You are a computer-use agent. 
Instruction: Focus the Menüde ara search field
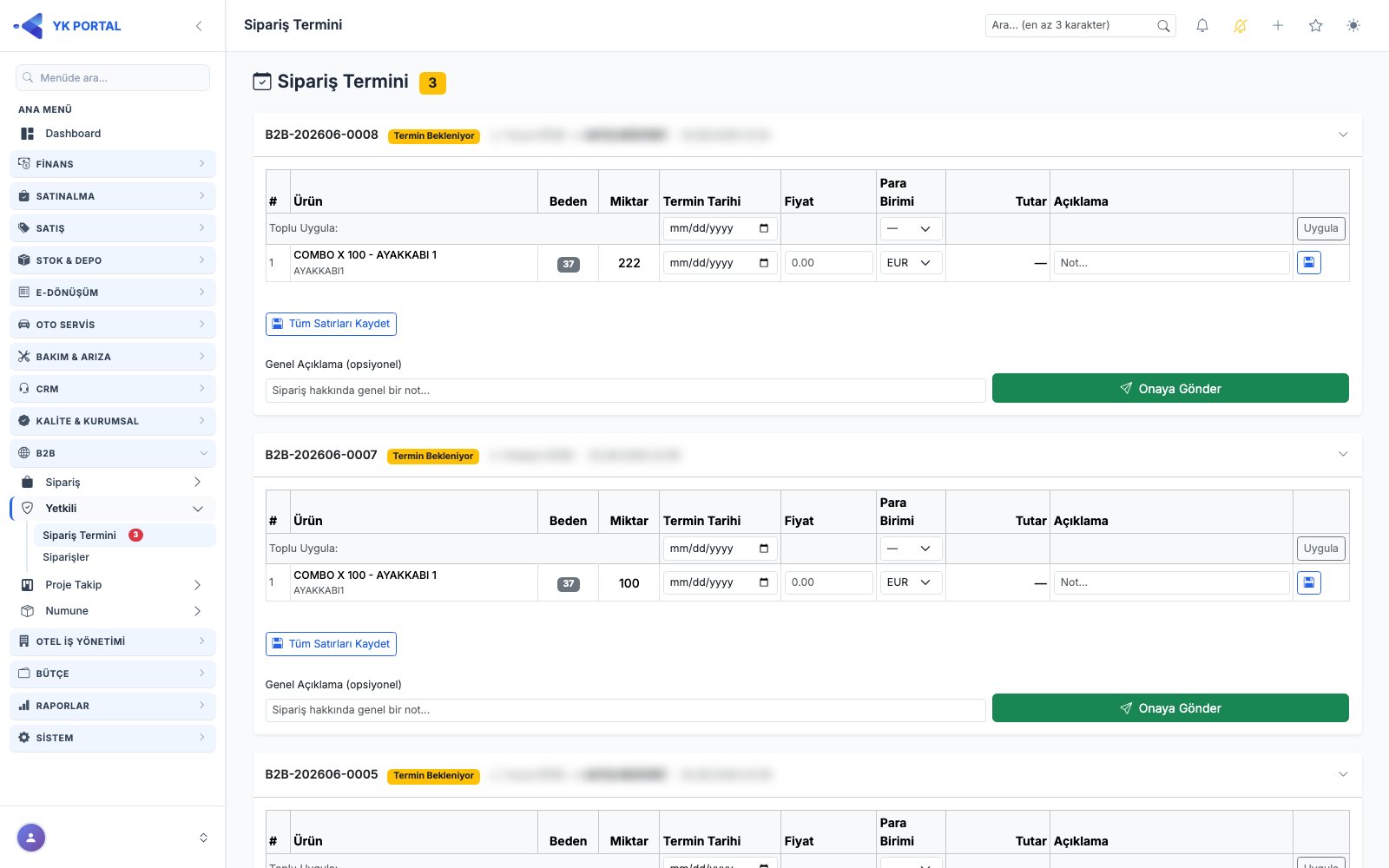[113, 78]
